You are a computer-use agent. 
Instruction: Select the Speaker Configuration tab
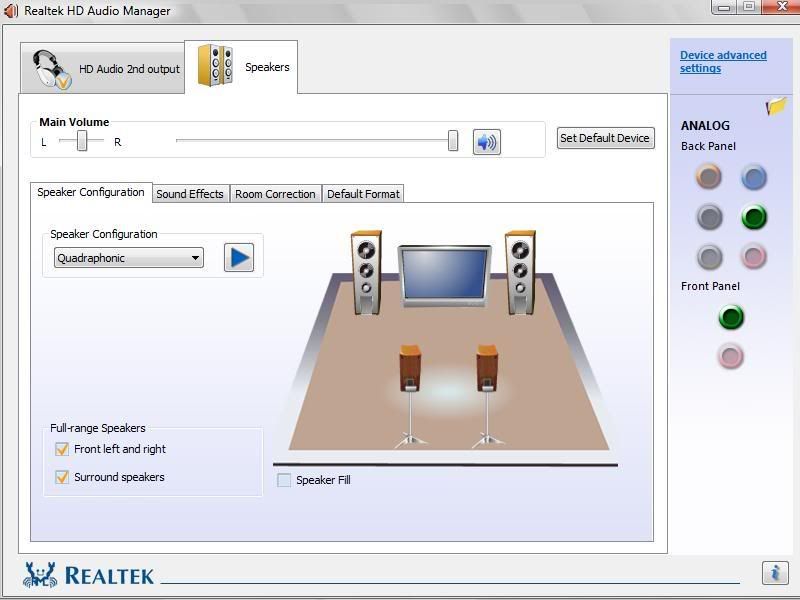tap(91, 192)
